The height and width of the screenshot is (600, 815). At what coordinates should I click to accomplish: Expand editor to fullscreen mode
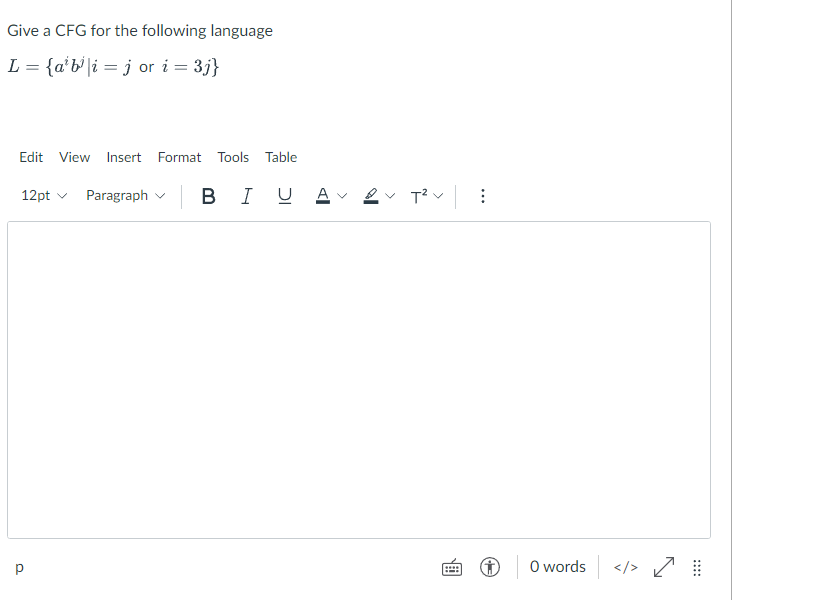[x=662, y=567]
